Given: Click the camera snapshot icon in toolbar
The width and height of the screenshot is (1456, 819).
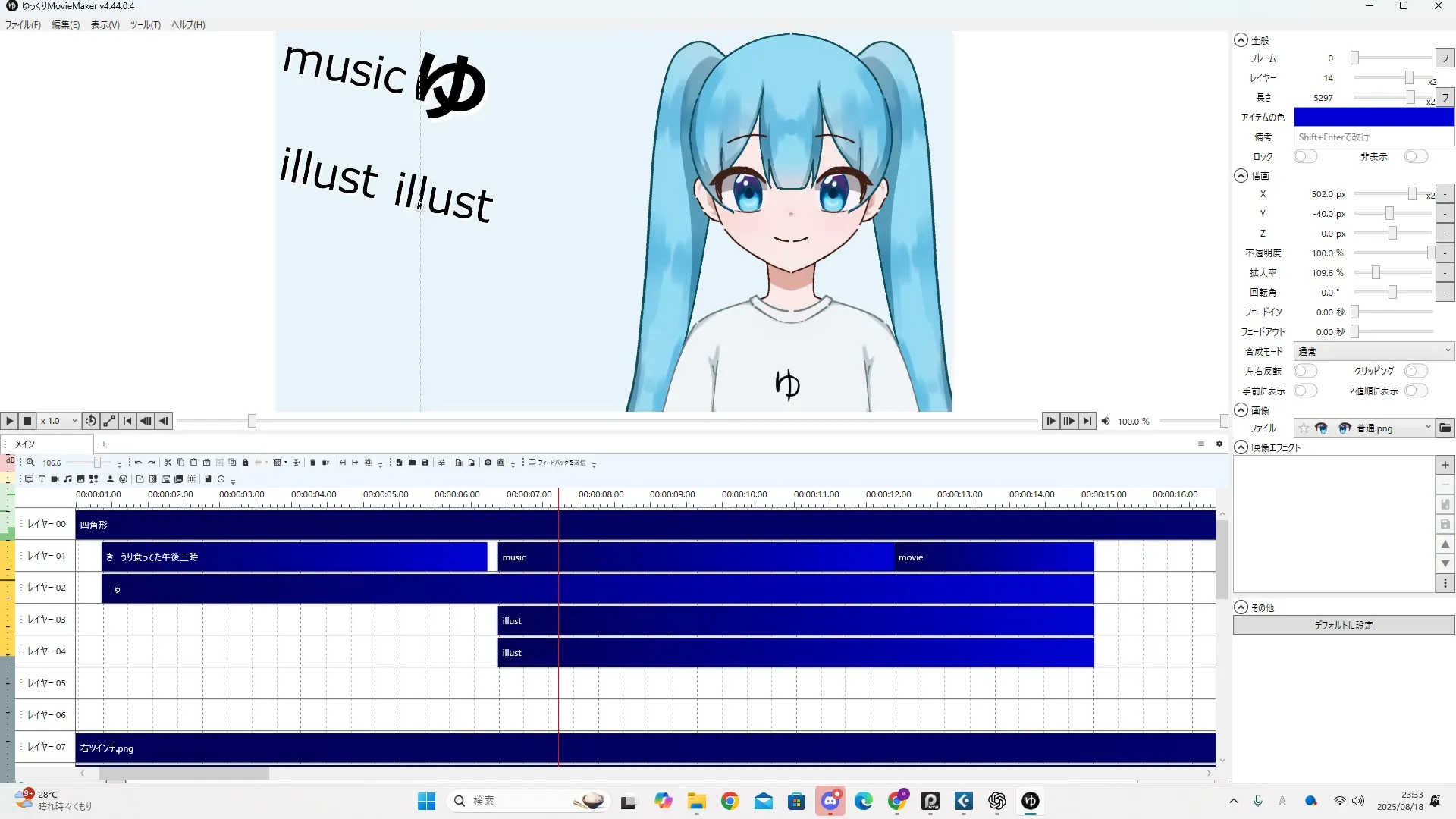Looking at the screenshot, I should pyautogui.click(x=488, y=462).
